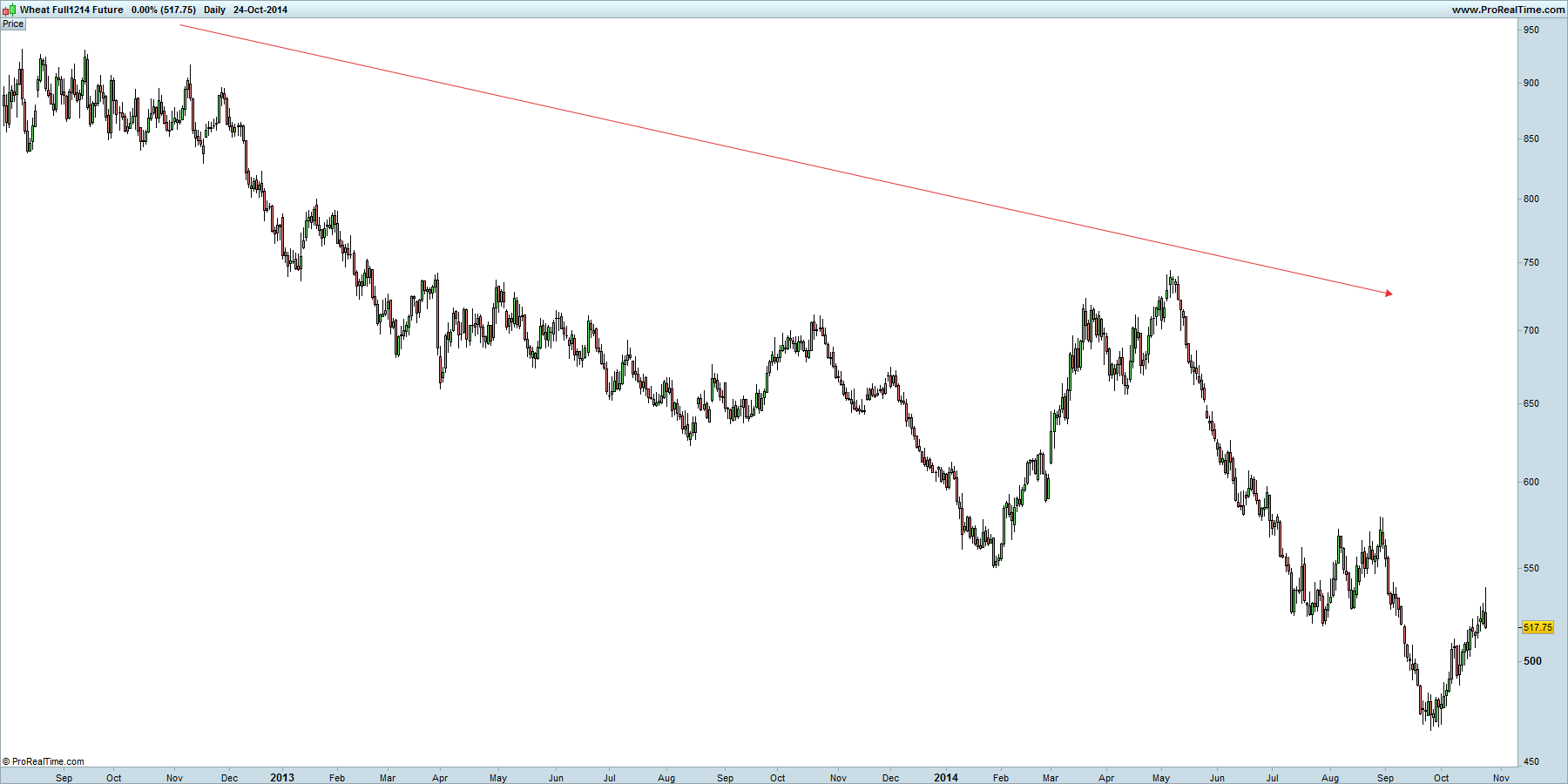Click the 550 price axis label

coord(1531,568)
